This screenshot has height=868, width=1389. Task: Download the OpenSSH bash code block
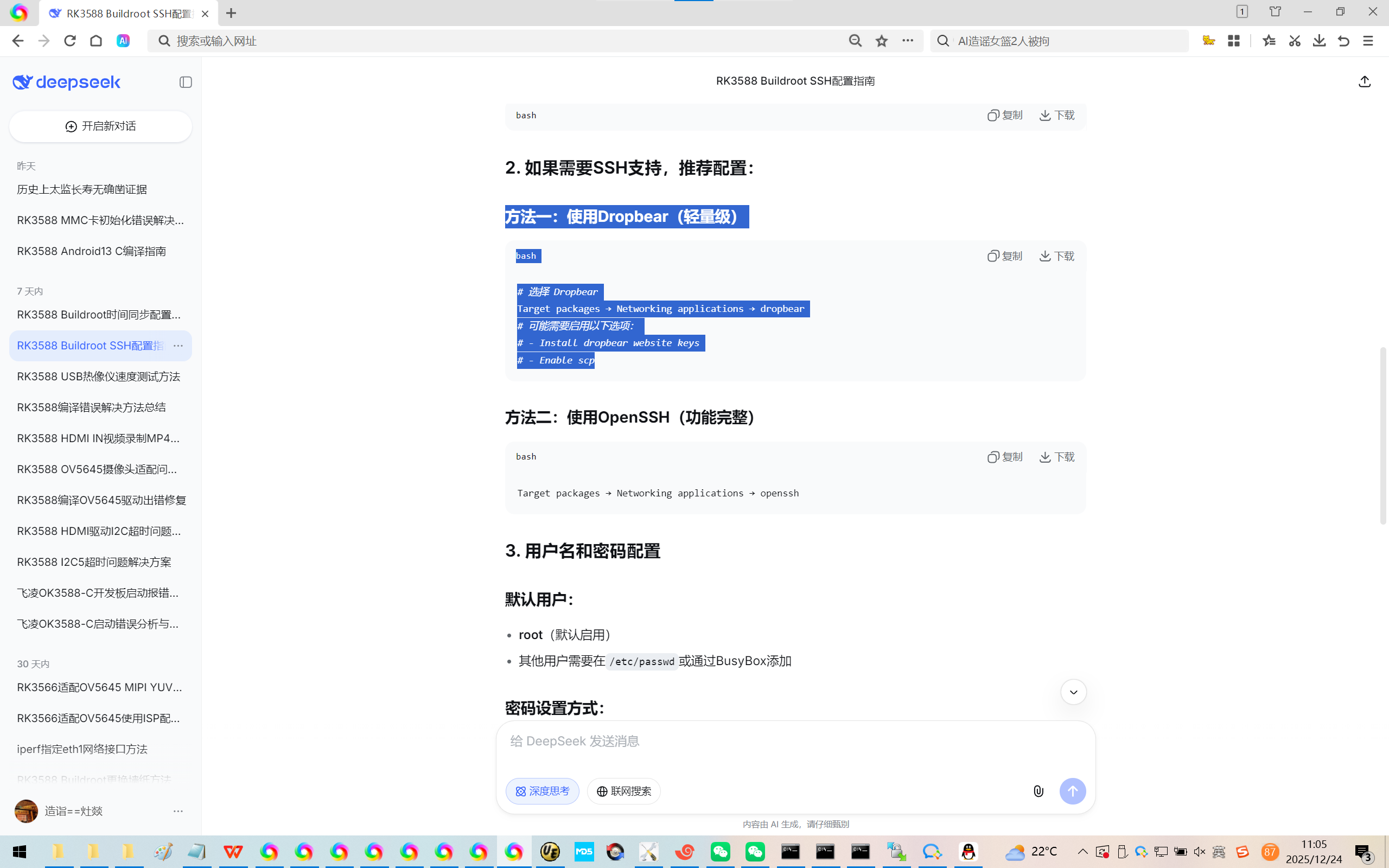[x=1057, y=457]
